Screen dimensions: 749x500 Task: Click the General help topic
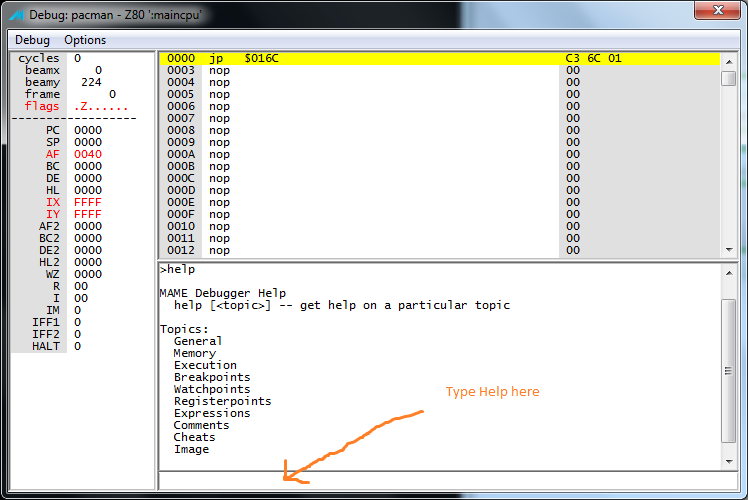[x=198, y=341]
